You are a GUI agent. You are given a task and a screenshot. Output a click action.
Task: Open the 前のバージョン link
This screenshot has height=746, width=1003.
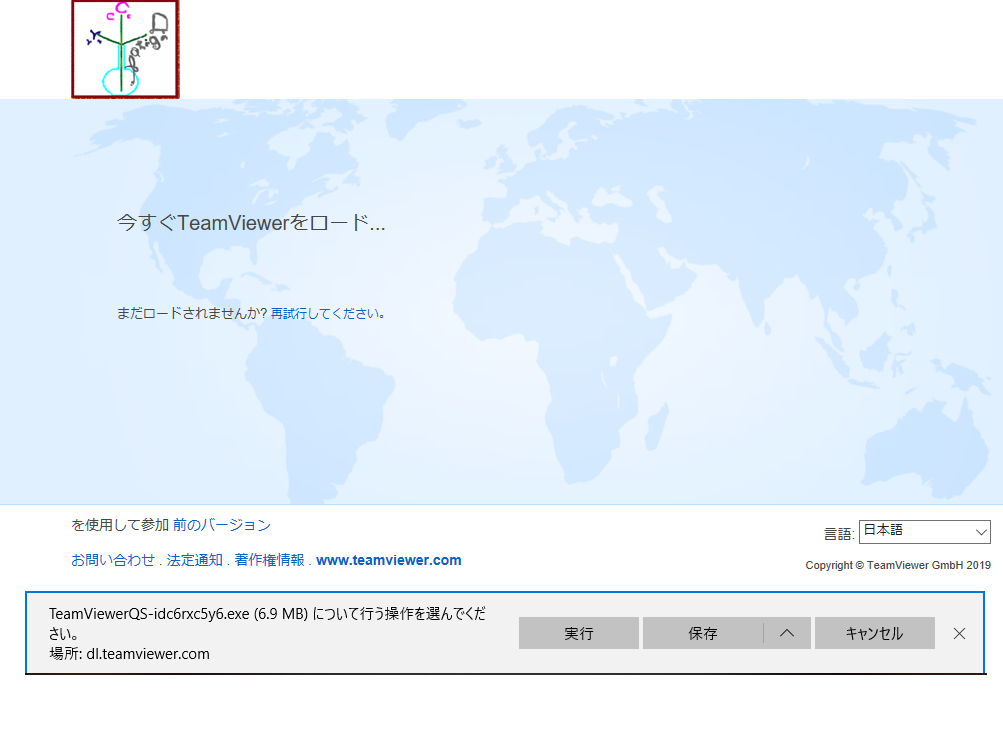(x=222, y=525)
